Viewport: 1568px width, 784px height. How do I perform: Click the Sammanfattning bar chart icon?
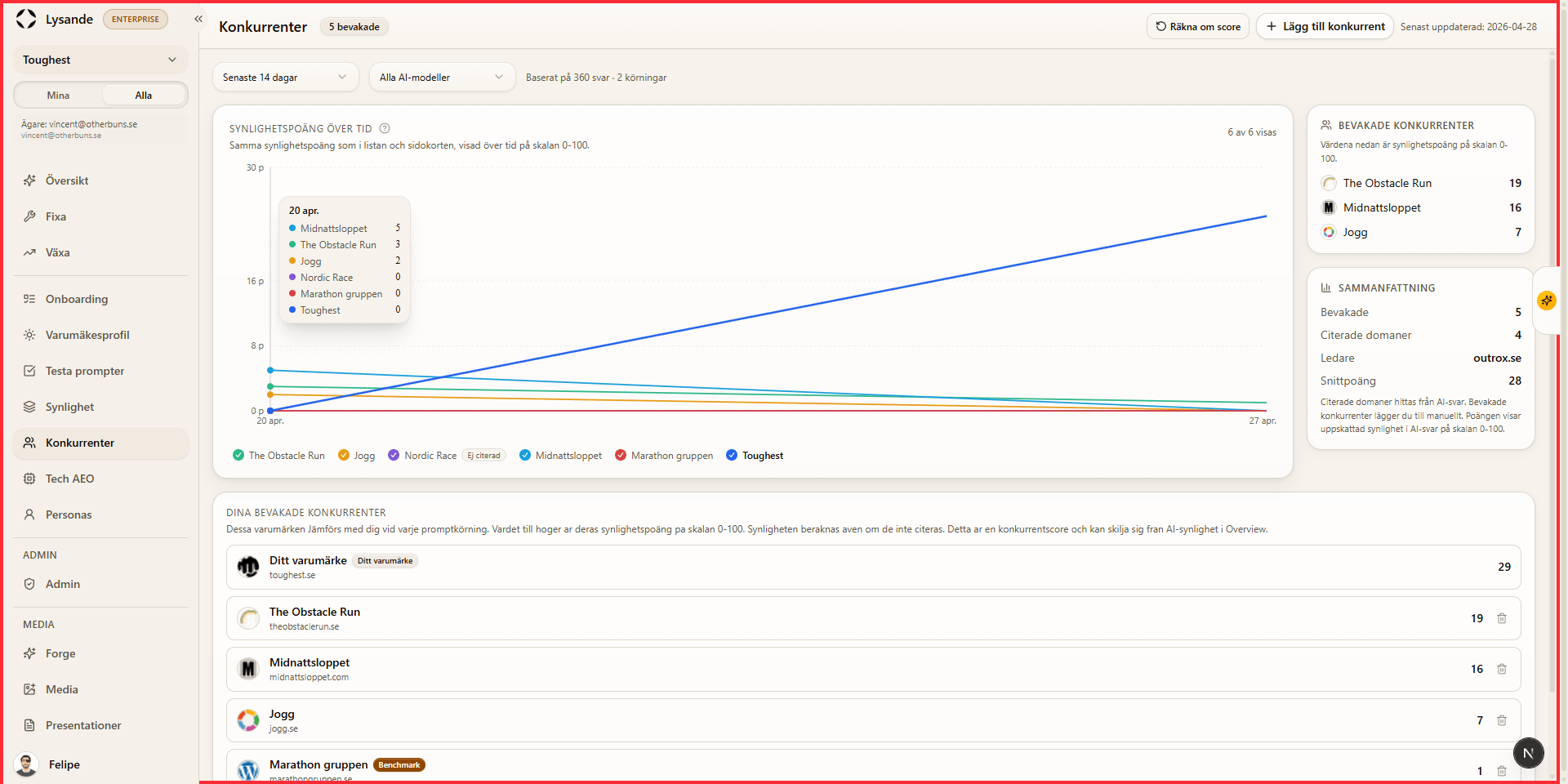click(x=1326, y=287)
